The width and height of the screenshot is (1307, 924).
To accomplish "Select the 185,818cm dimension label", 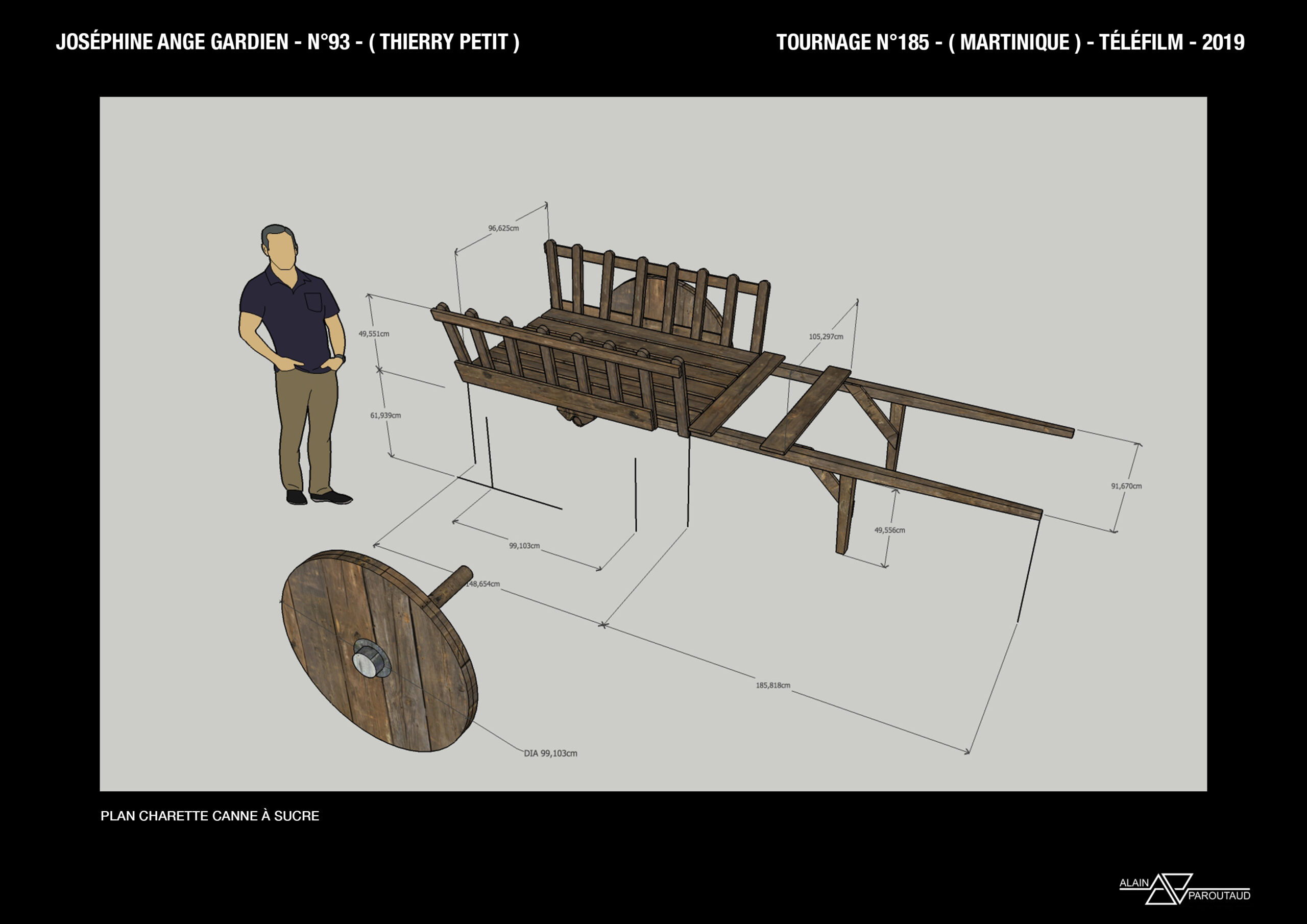I will (772, 686).
